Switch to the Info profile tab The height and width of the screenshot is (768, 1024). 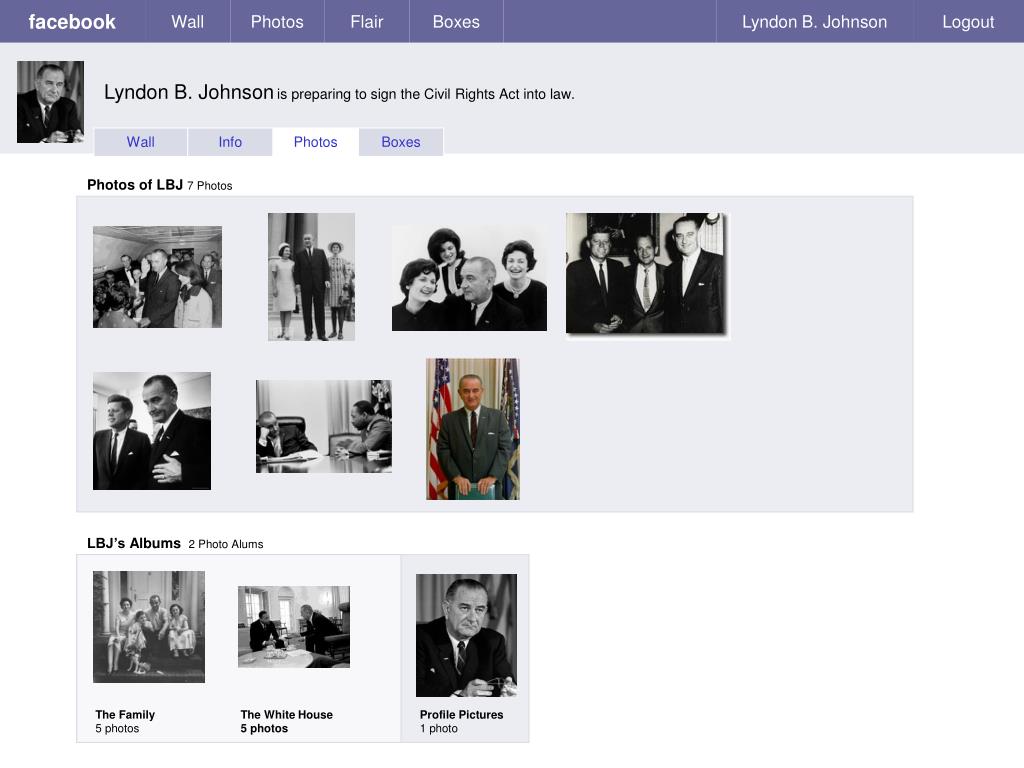click(230, 142)
